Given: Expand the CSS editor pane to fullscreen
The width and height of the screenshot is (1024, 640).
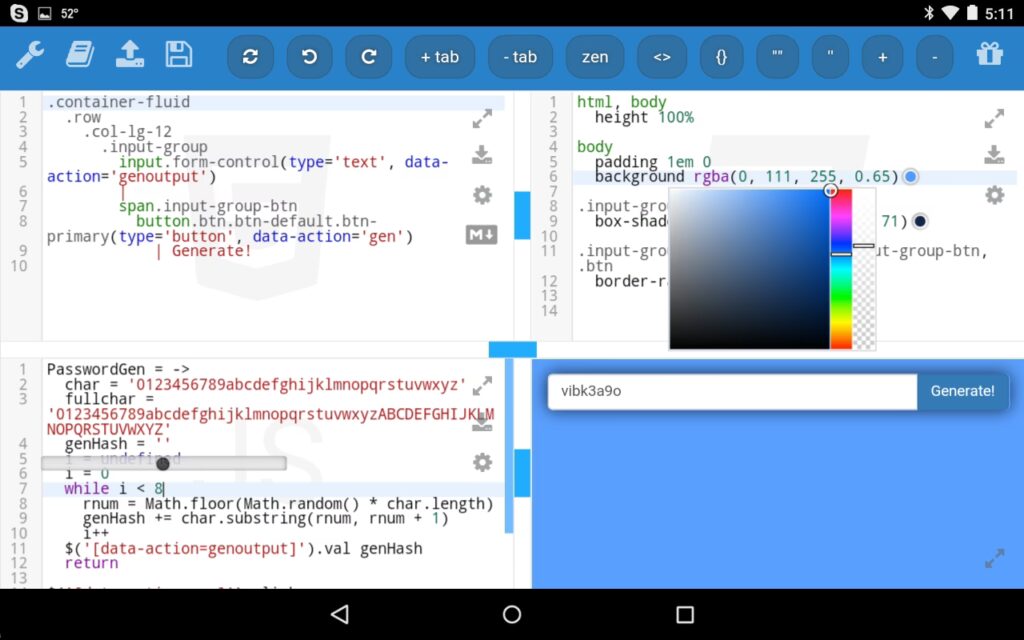Looking at the screenshot, I should pos(993,119).
